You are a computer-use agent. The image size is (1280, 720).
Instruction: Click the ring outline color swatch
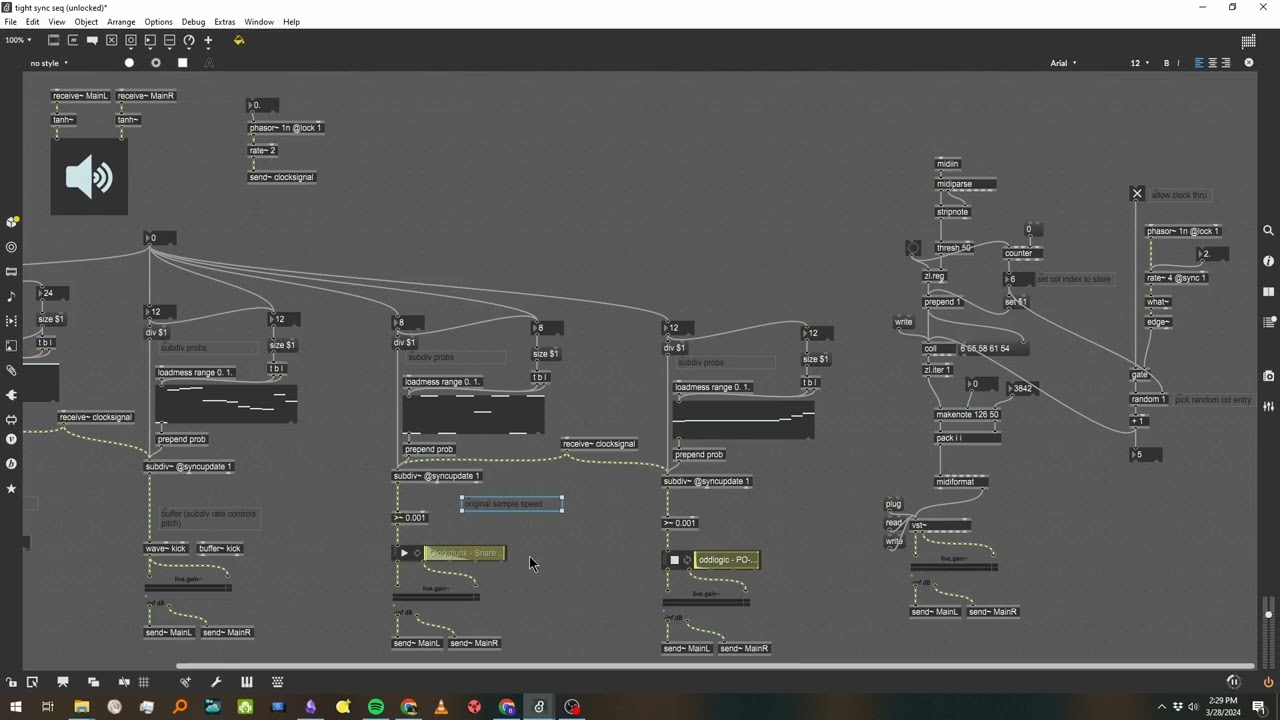(x=156, y=63)
